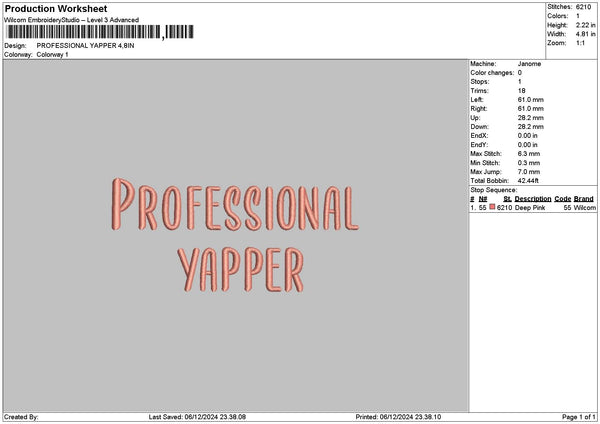Select the Deep Pink stop sequence row
Screen dimensions: 600x424
click(533, 207)
